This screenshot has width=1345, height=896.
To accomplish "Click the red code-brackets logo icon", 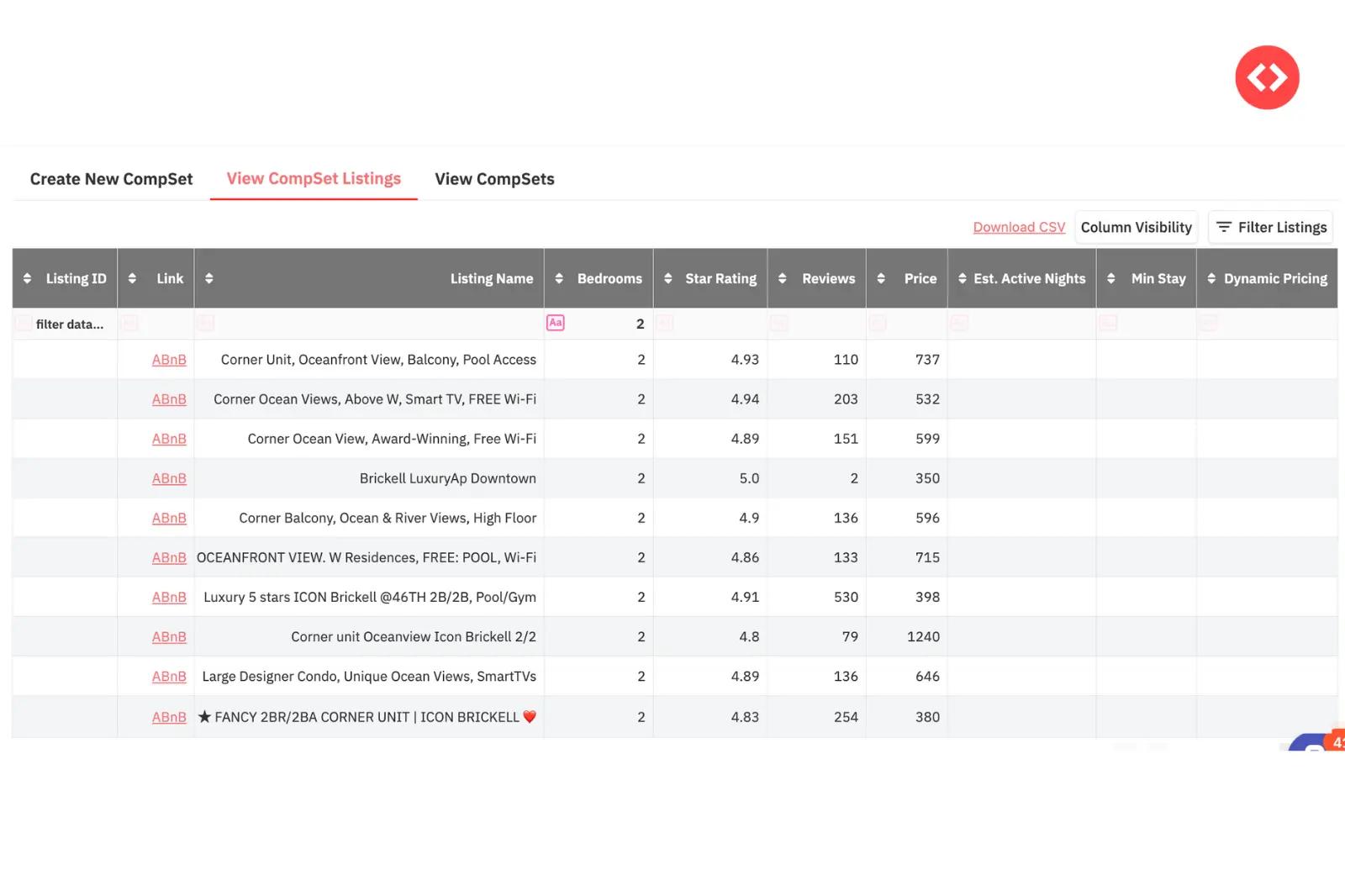I will click(x=1267, y=77).
